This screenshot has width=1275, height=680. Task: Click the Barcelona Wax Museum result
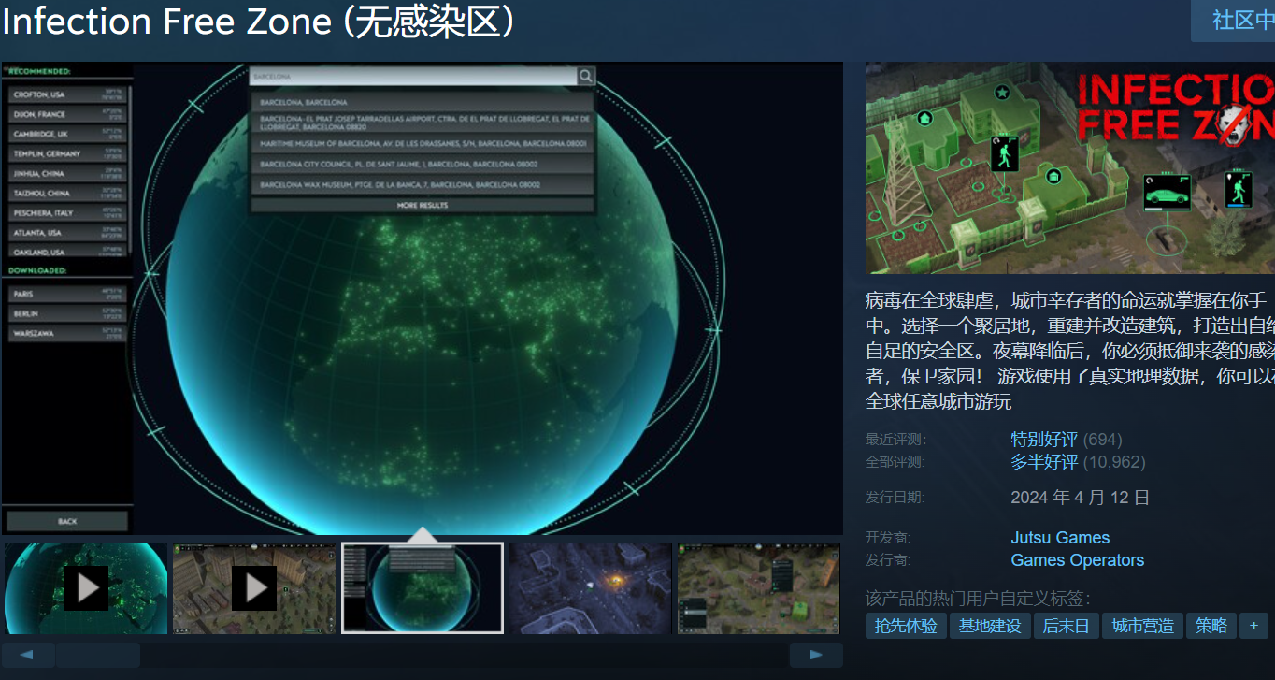click(422, 185)
